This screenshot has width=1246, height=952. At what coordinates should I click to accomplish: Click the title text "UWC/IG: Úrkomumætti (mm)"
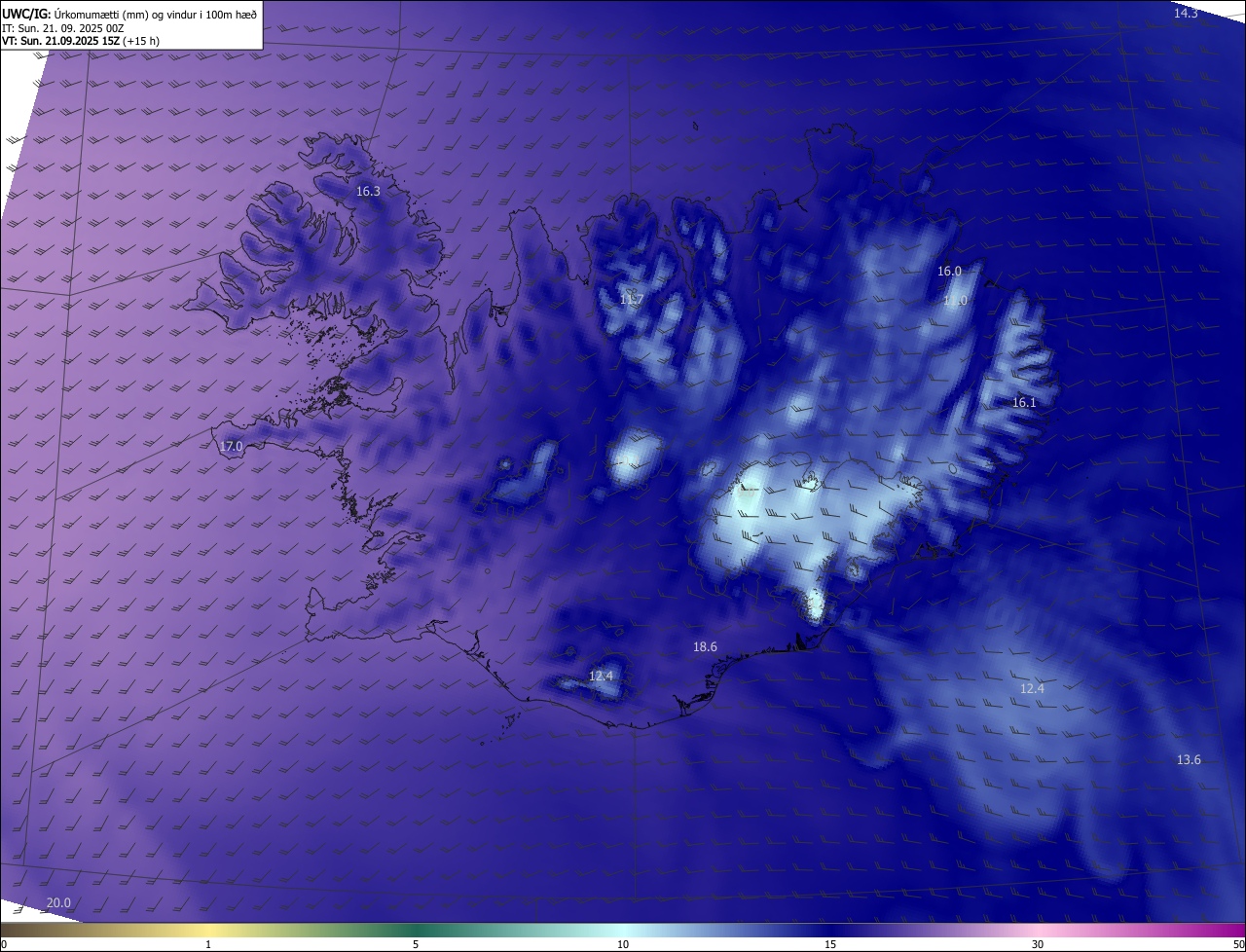(77, 13)
